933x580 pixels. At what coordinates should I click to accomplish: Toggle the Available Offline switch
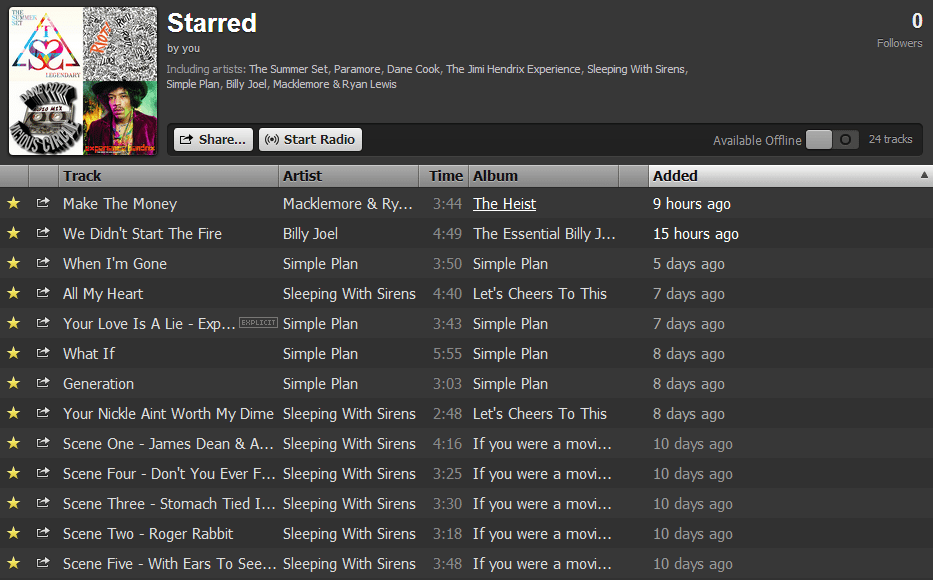point(832,140)
